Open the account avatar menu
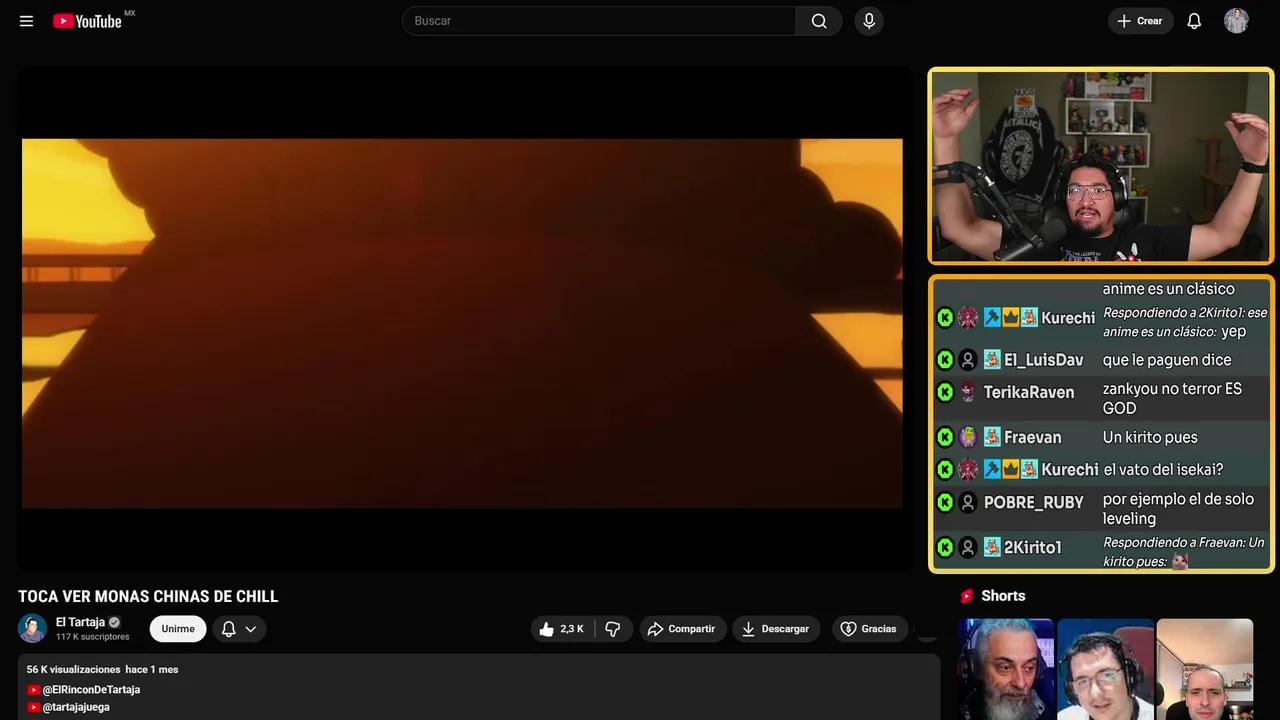1280x720 pixels. coord(1236,21)
